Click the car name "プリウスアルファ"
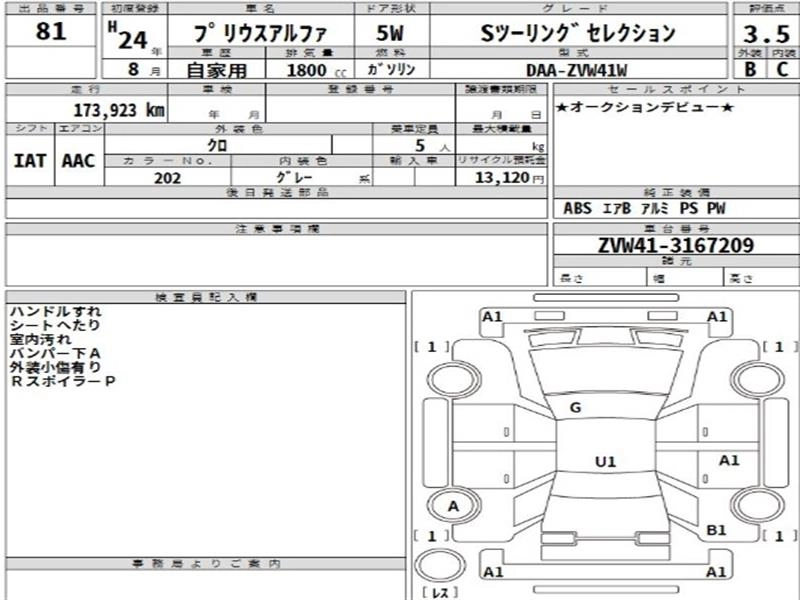 tap(260, 34)
